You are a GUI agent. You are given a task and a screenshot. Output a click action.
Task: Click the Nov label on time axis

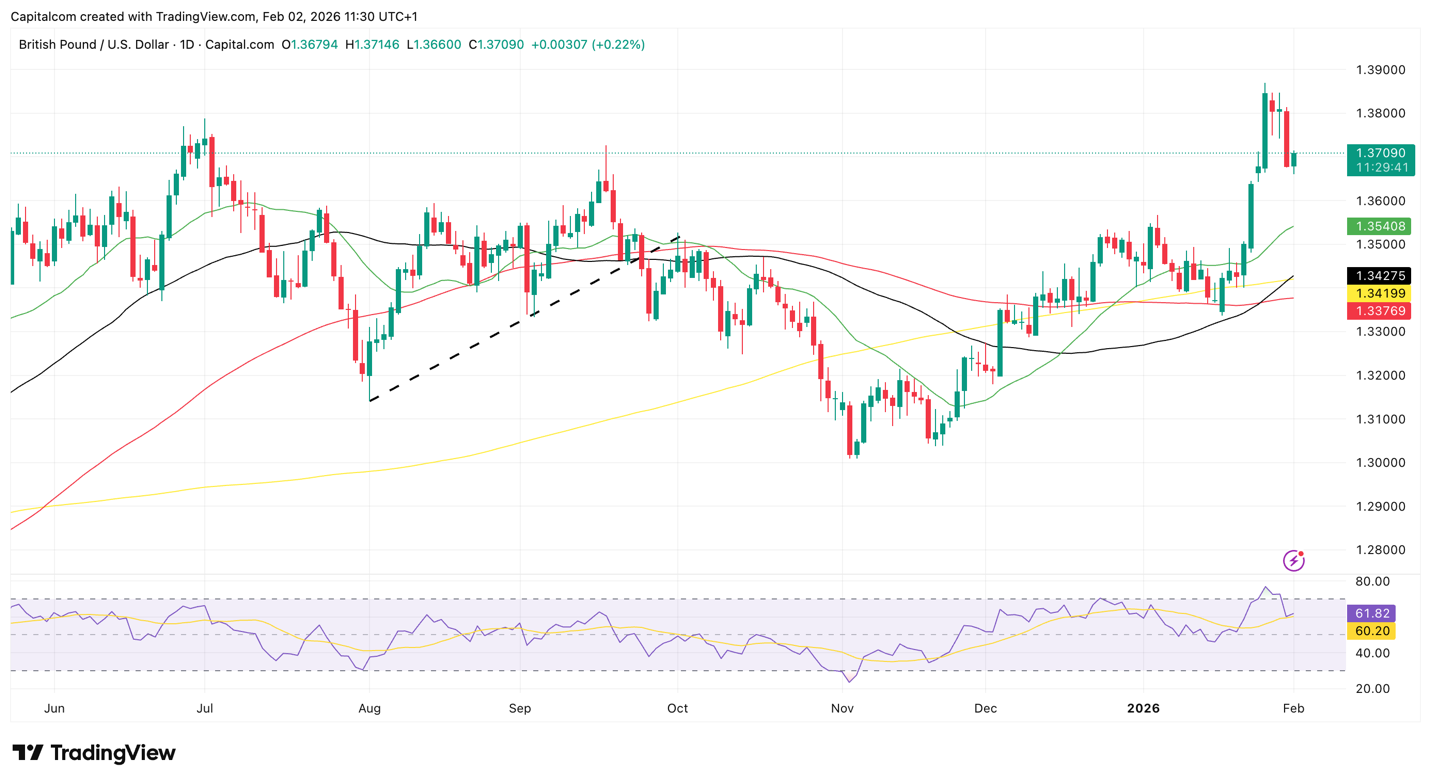pos(842,708)
